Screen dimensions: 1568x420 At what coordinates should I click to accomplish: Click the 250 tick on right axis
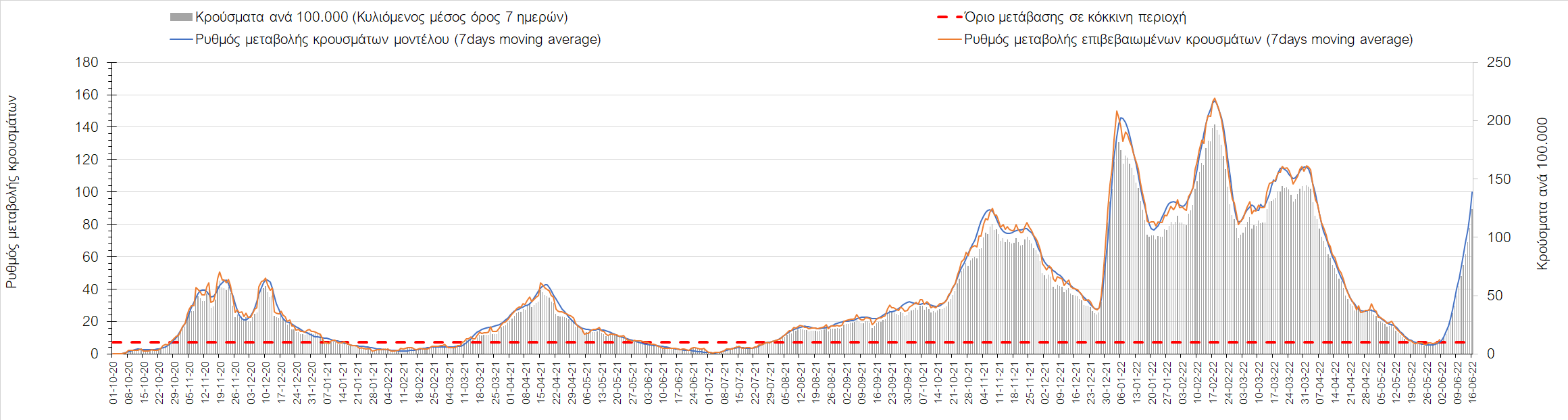[1498, 62]
